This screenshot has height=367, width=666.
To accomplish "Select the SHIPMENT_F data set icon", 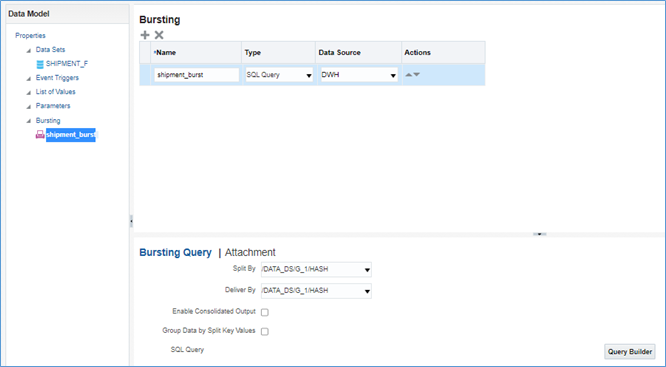I will point(40,64).
